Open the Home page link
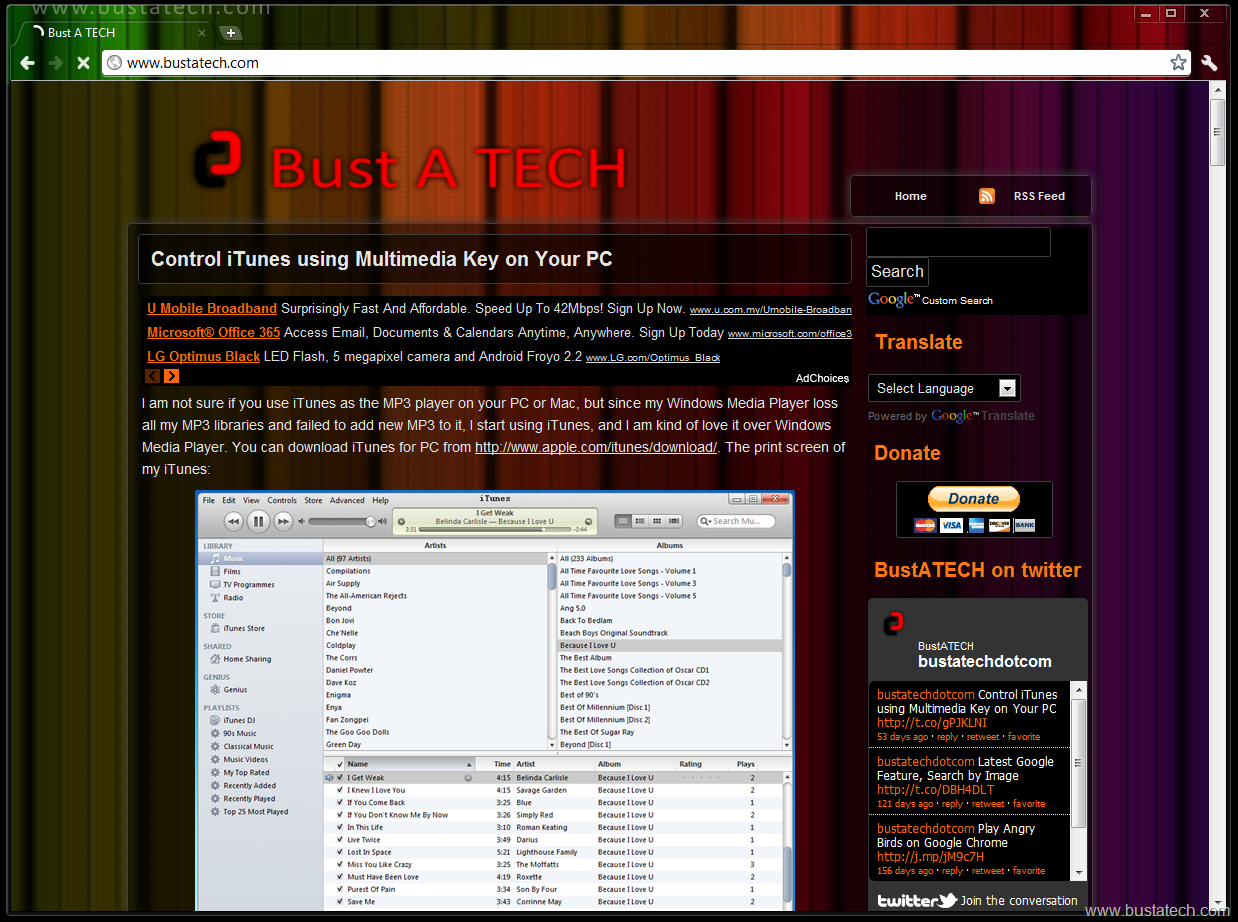1238x922 pixels. [x=911, y=196]
